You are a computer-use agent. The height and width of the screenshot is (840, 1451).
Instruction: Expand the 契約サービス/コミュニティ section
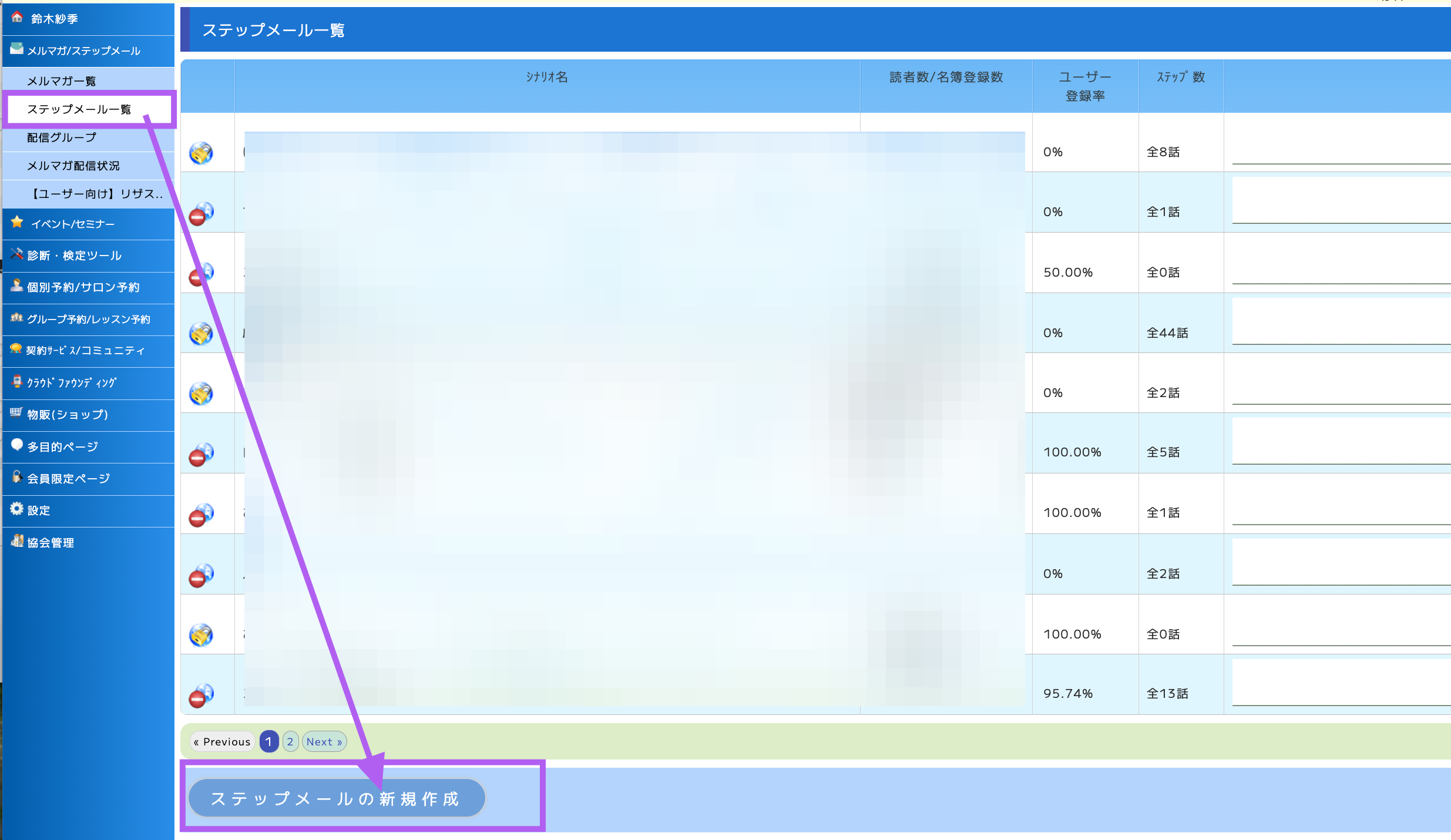tap(85, 351)
